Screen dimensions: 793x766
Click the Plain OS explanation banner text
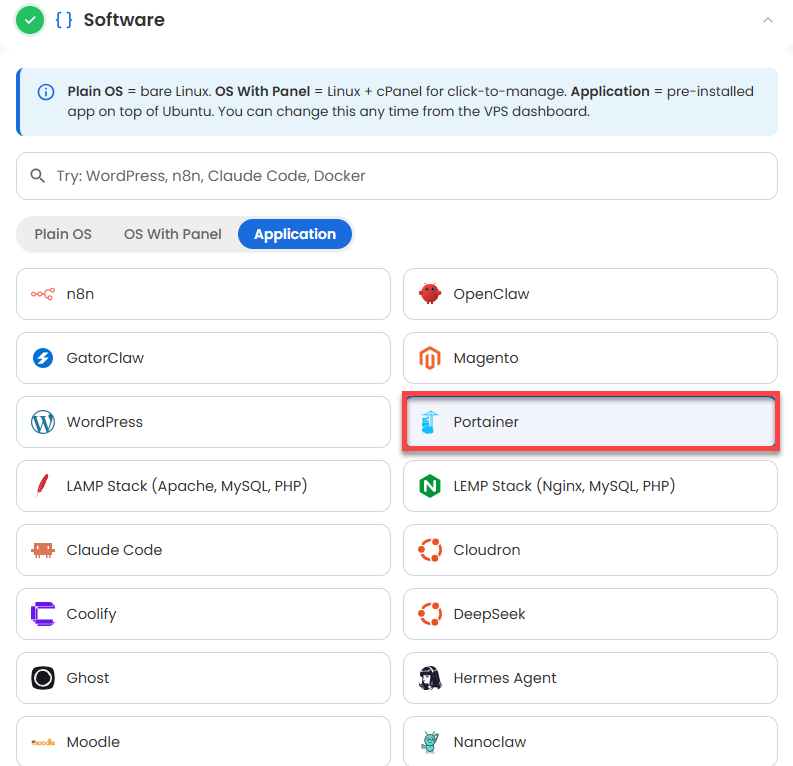tap(411, 102)
